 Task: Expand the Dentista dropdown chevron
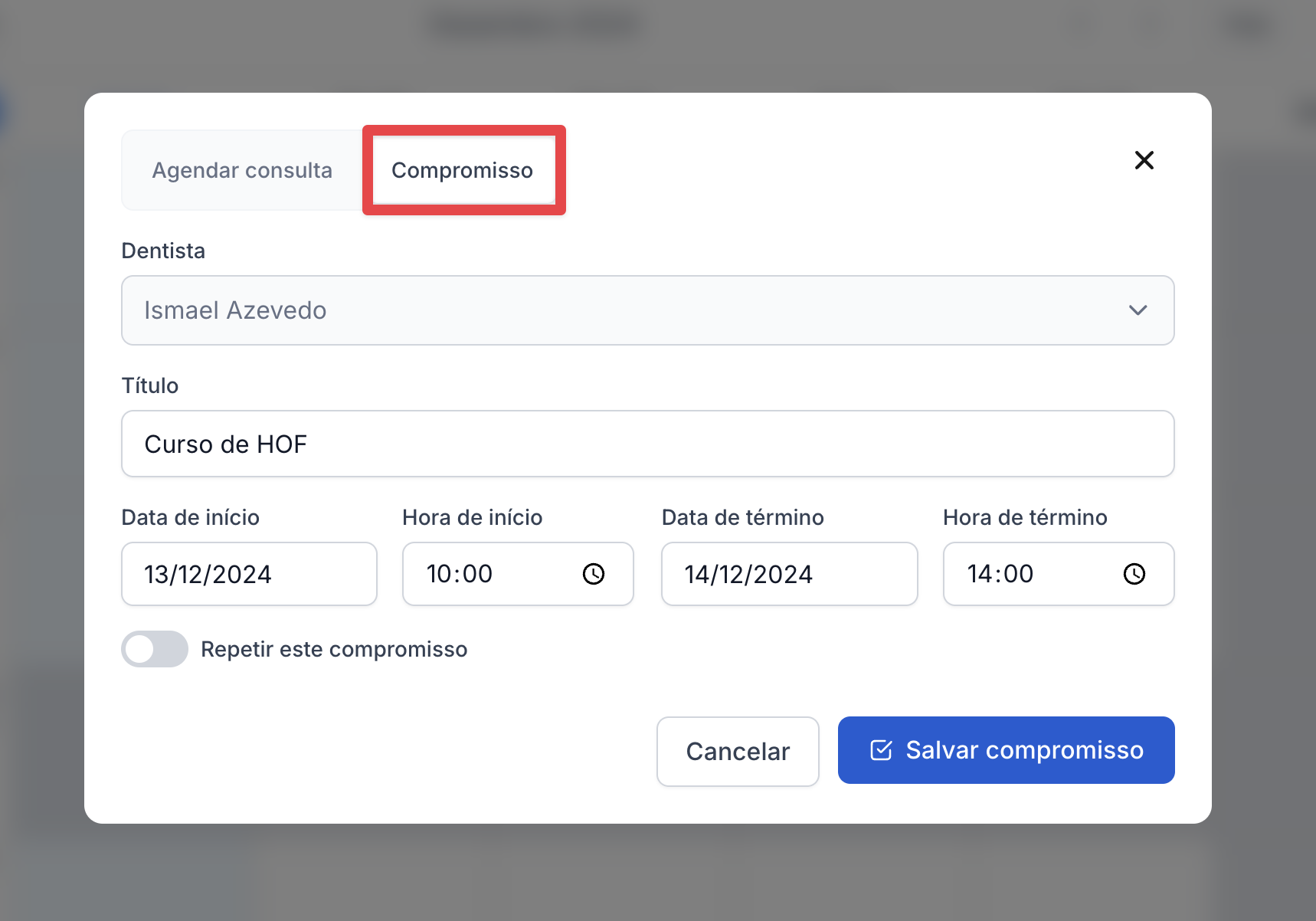click(x=1138, y=310)
